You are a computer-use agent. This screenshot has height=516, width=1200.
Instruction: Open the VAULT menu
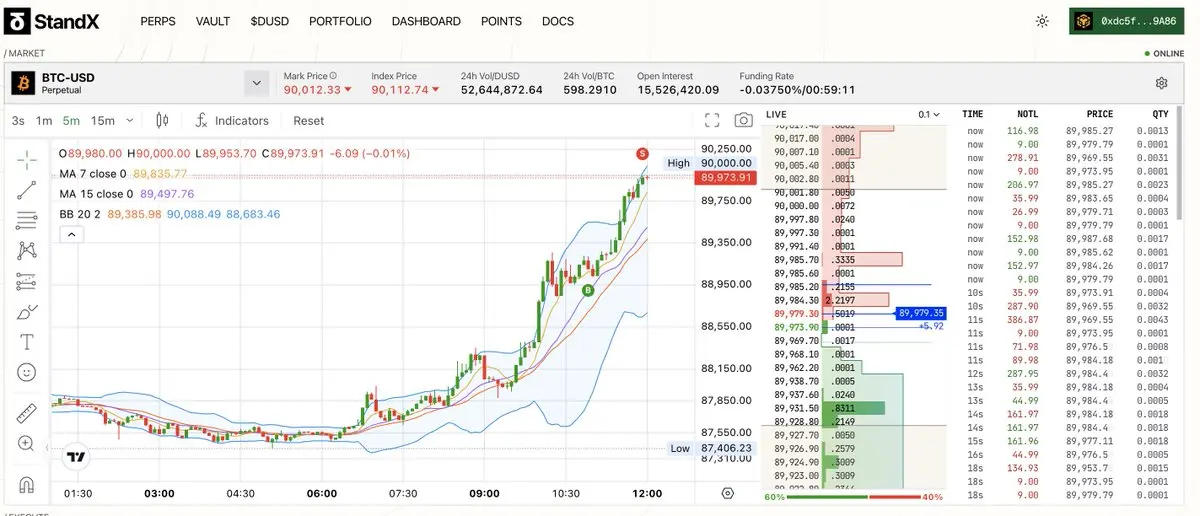(x=213, y=21)
